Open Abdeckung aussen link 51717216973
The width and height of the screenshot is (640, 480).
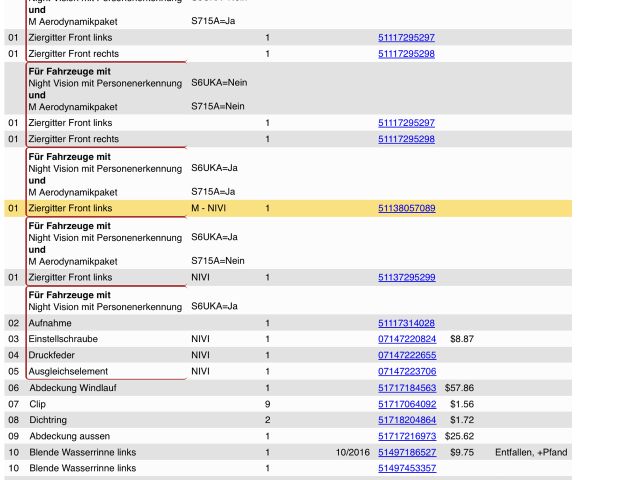pyautogui.click(x=406, y=436)
